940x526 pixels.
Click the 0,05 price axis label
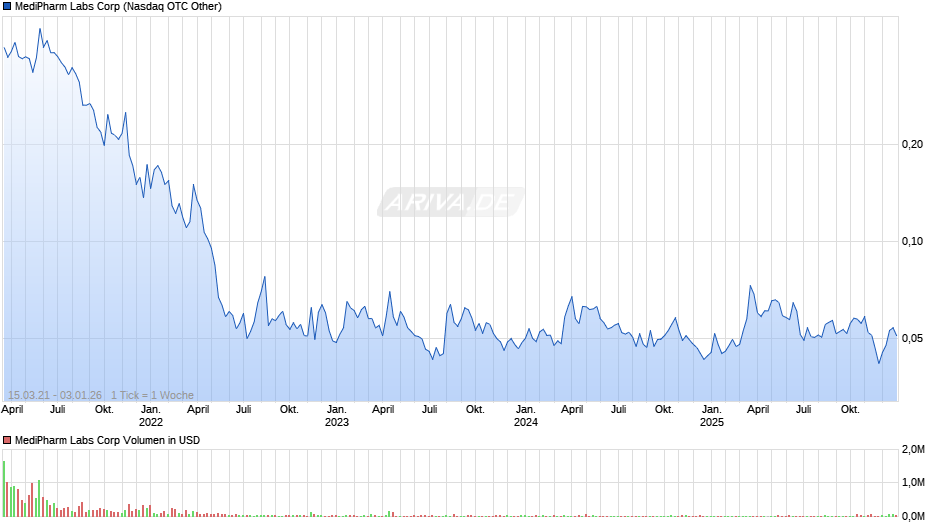[x=912, y=338]
